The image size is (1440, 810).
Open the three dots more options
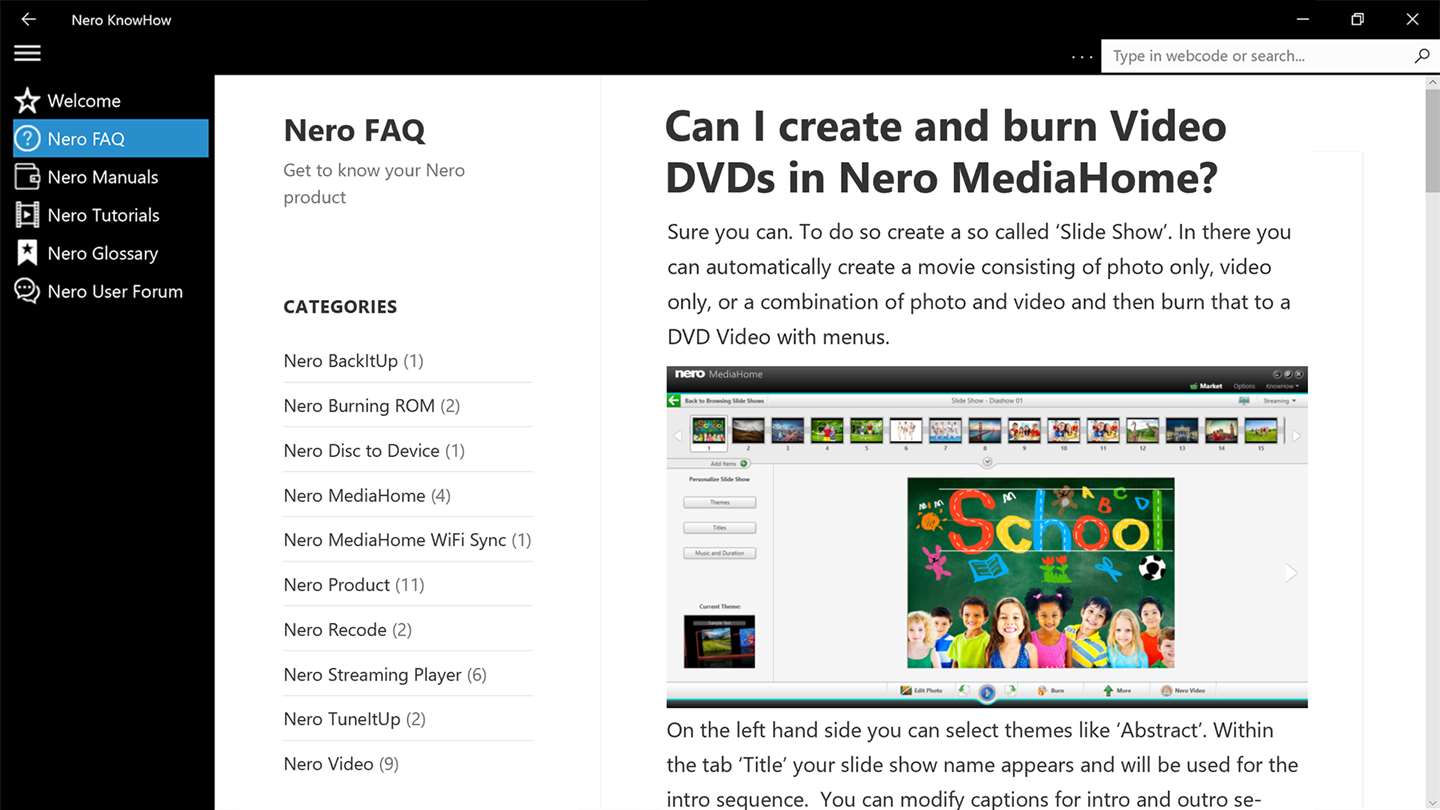click(1082, 57)
